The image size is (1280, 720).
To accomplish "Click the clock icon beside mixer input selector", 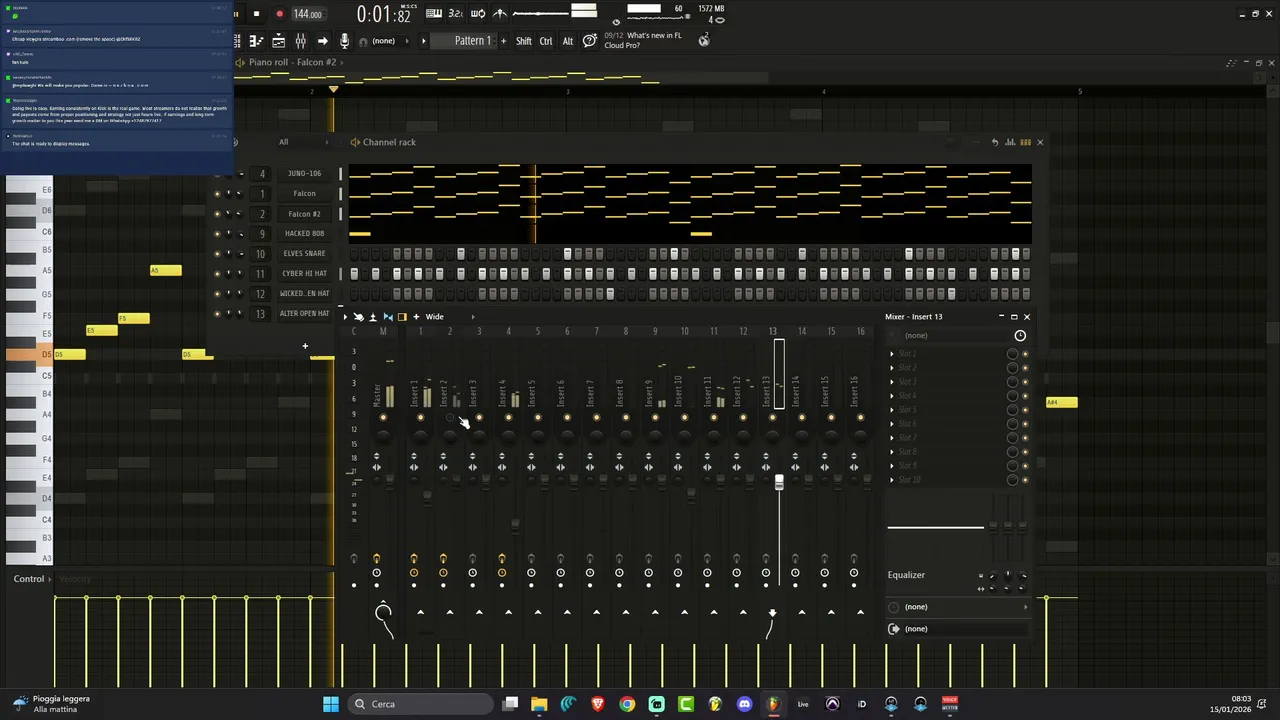I will 1020,336.
